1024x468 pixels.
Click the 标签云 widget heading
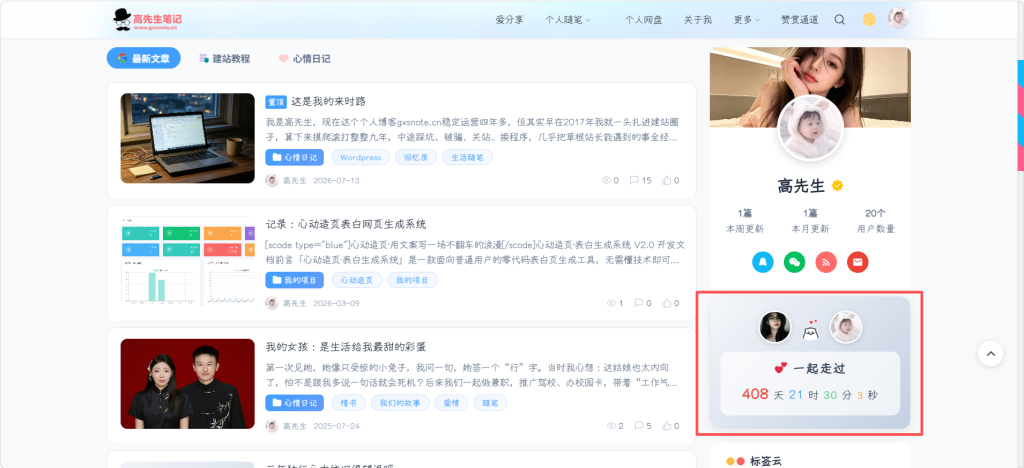click(x=765, y=461)
